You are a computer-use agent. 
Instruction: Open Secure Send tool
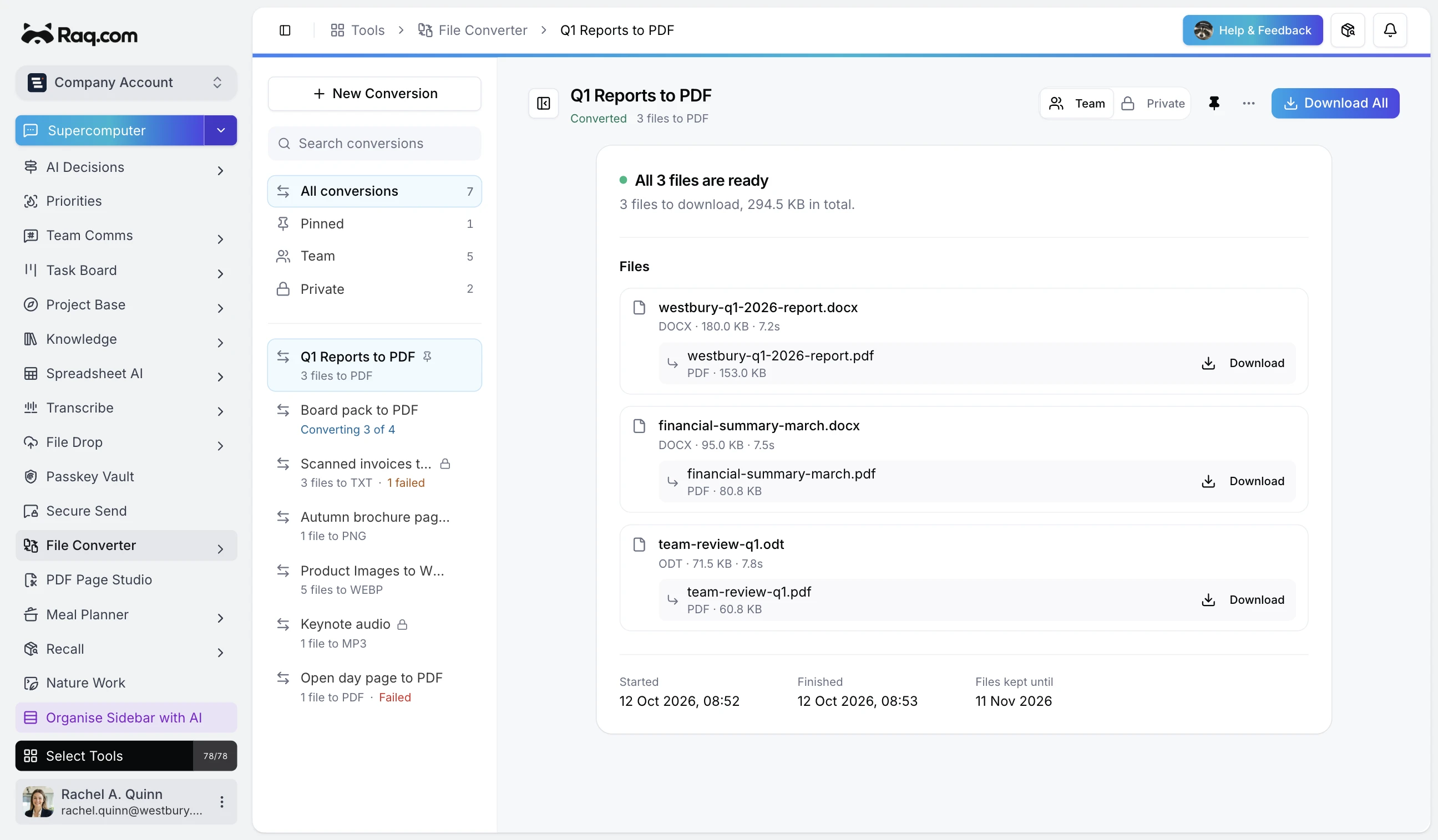click(x=126, y=511)
